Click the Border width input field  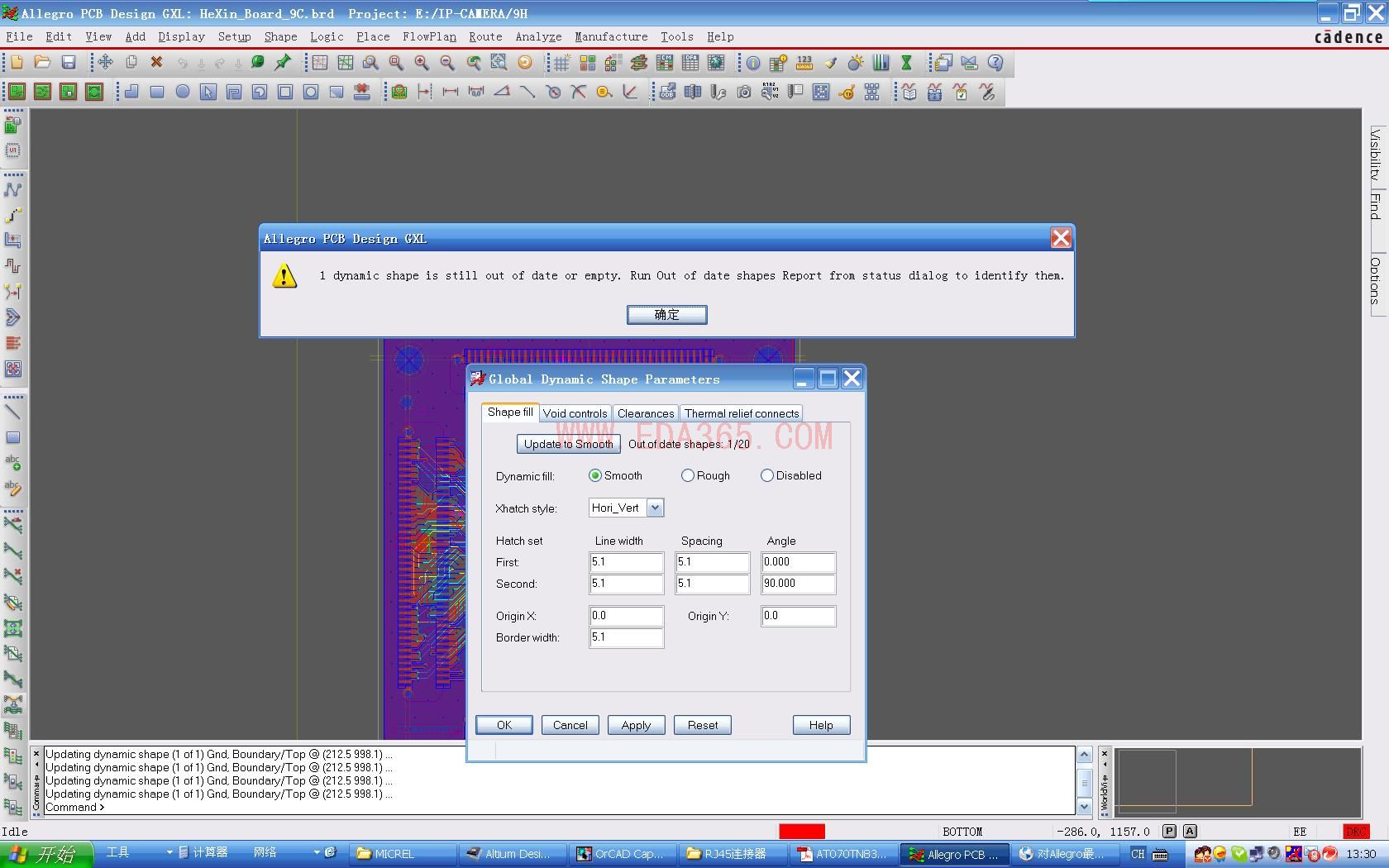(x=627, y=637)
